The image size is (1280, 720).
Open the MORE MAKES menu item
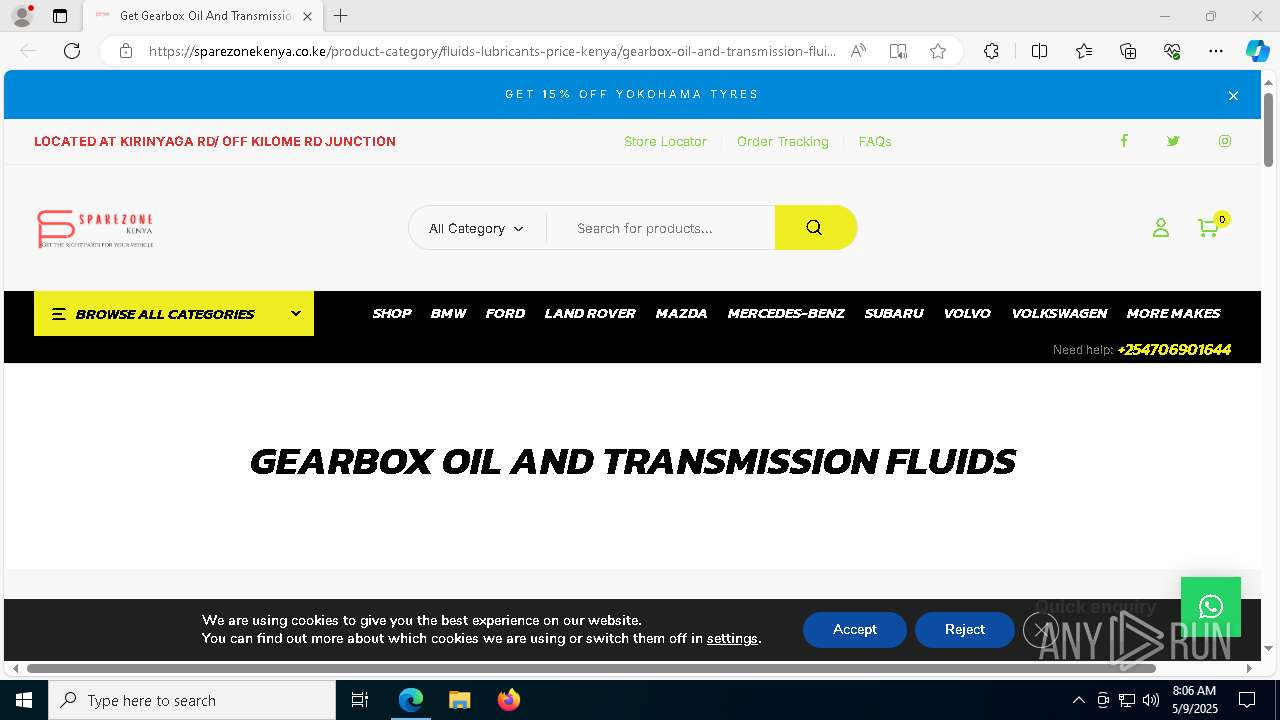1173,314
